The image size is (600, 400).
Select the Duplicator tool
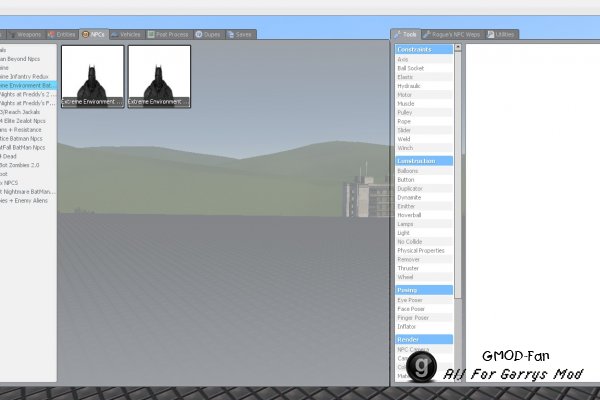coord(424,188)
